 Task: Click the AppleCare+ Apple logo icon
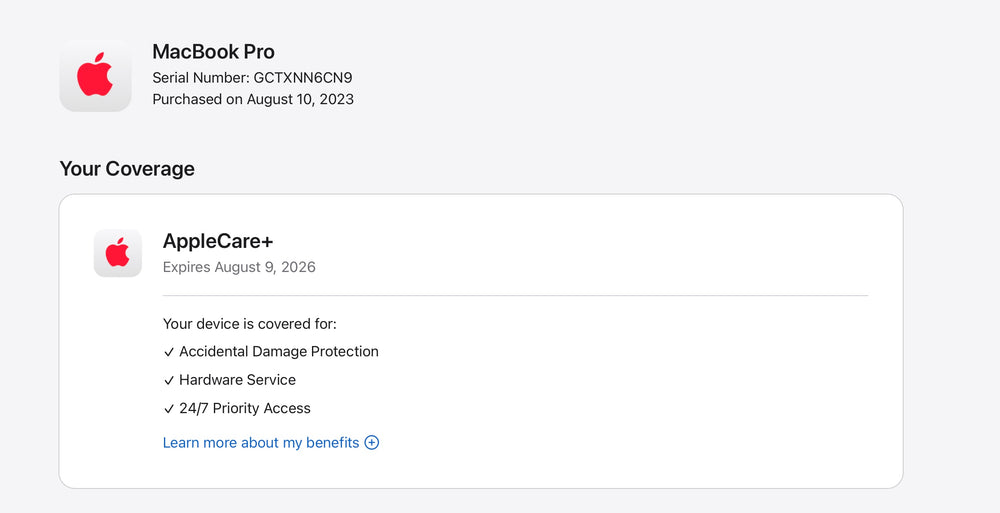tap(118, 253)
